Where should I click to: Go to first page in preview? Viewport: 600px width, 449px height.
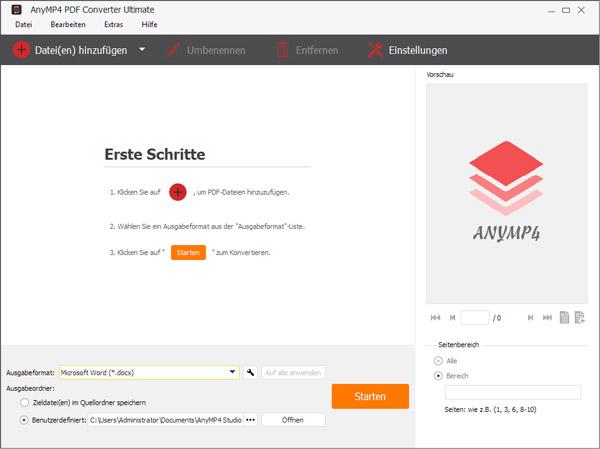[x=435, y=318]
